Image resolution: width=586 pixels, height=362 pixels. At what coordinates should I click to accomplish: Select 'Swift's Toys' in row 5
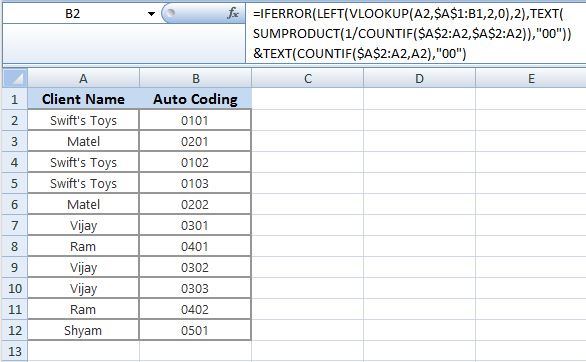(x=83, y=183)
